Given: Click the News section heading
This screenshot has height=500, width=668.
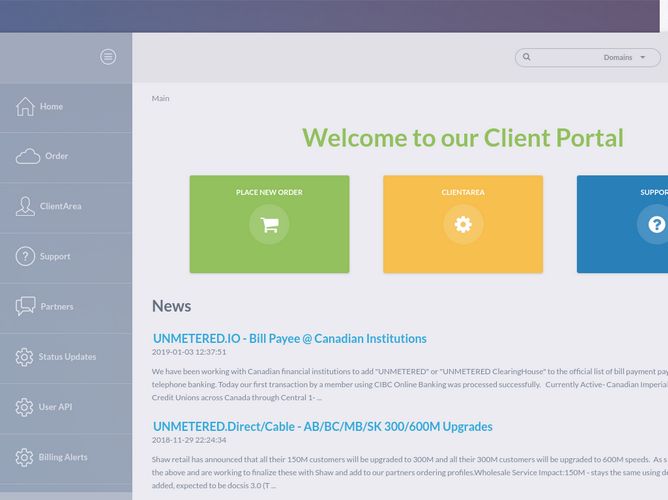Looking at the screenshot, I should click(172, 306).
